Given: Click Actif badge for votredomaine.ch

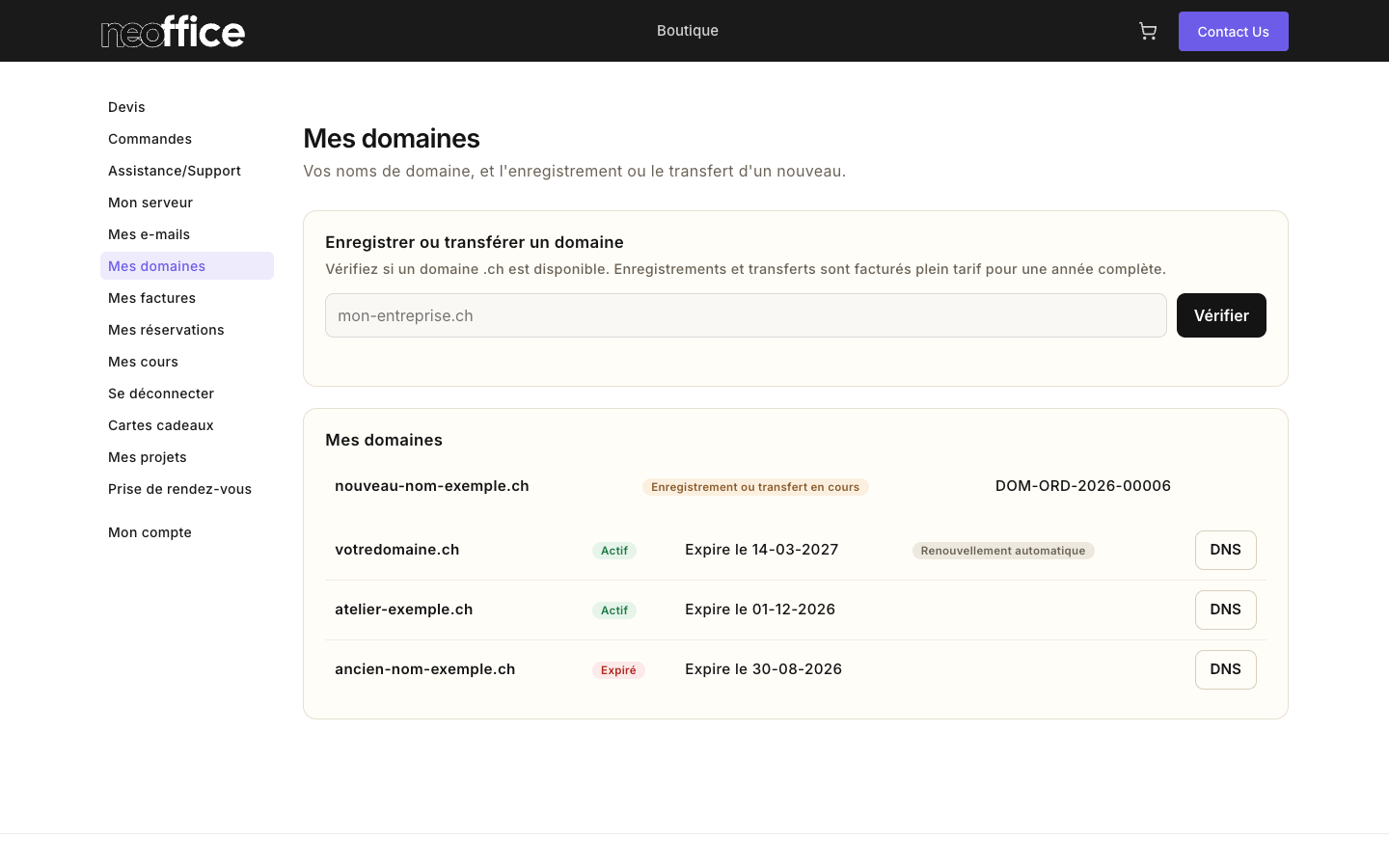Looking at the screenshot, I should [x=614, y=551].
